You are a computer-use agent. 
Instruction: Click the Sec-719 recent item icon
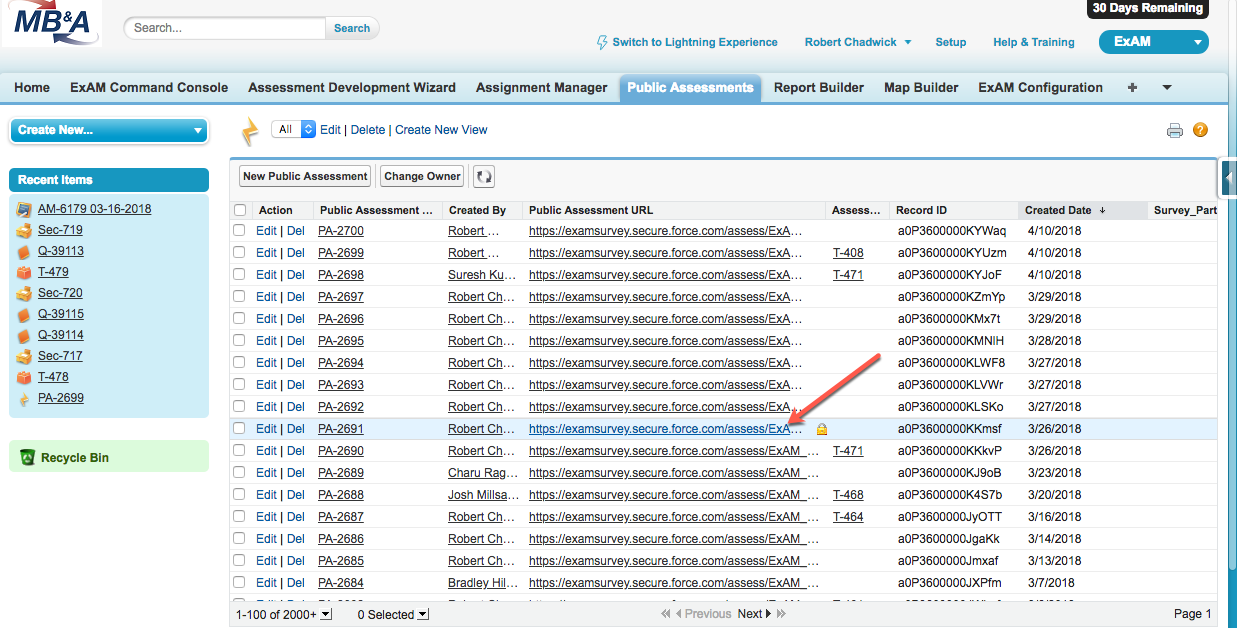[x=24, y=231]
